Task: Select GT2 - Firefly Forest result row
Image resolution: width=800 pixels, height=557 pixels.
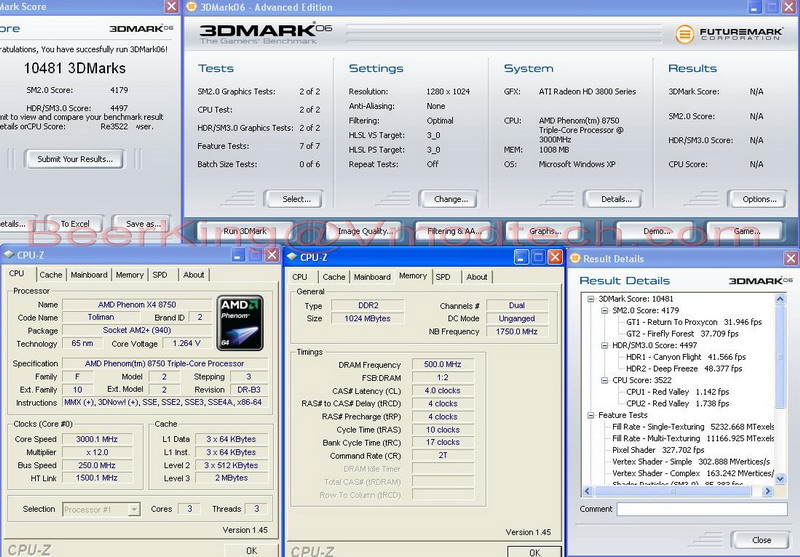Action: point(682,334)
